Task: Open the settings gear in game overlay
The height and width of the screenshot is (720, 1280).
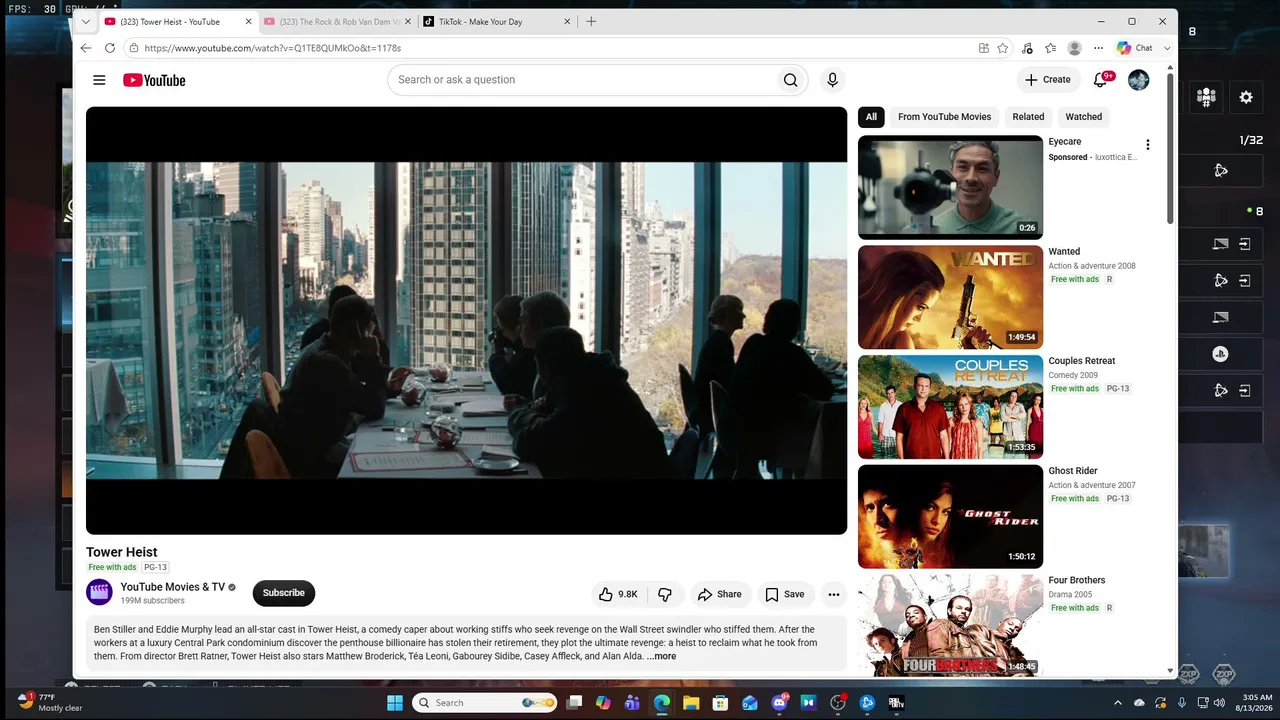Action: [x=1246, y=97]
